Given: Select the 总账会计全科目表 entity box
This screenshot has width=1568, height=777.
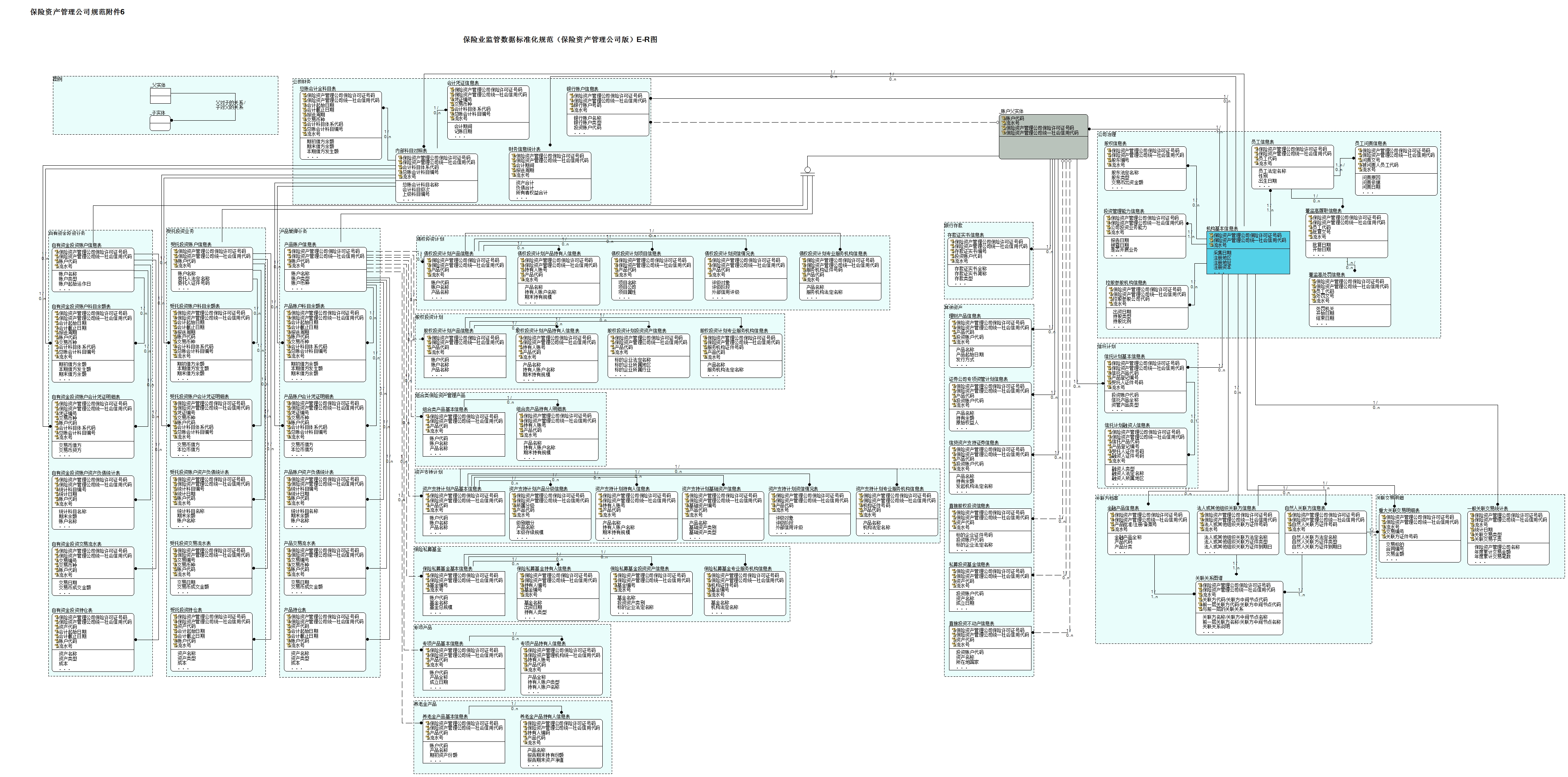Looking at the screenshot, I should click(341, 126).
